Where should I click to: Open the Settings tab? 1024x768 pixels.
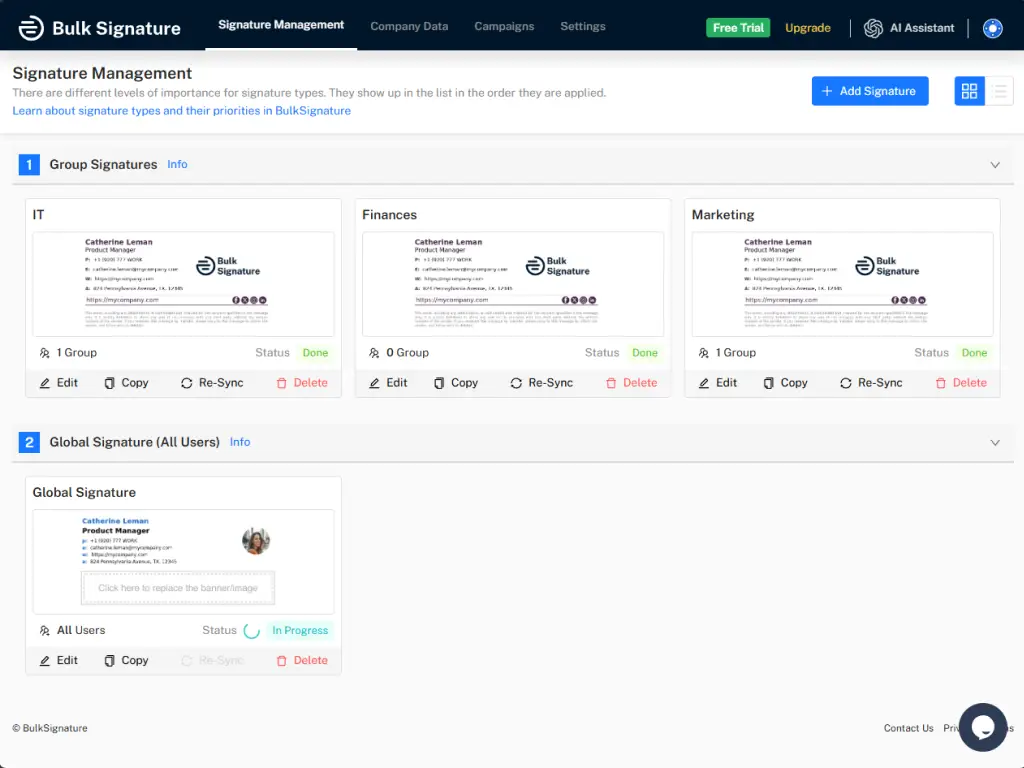point(582,27)
